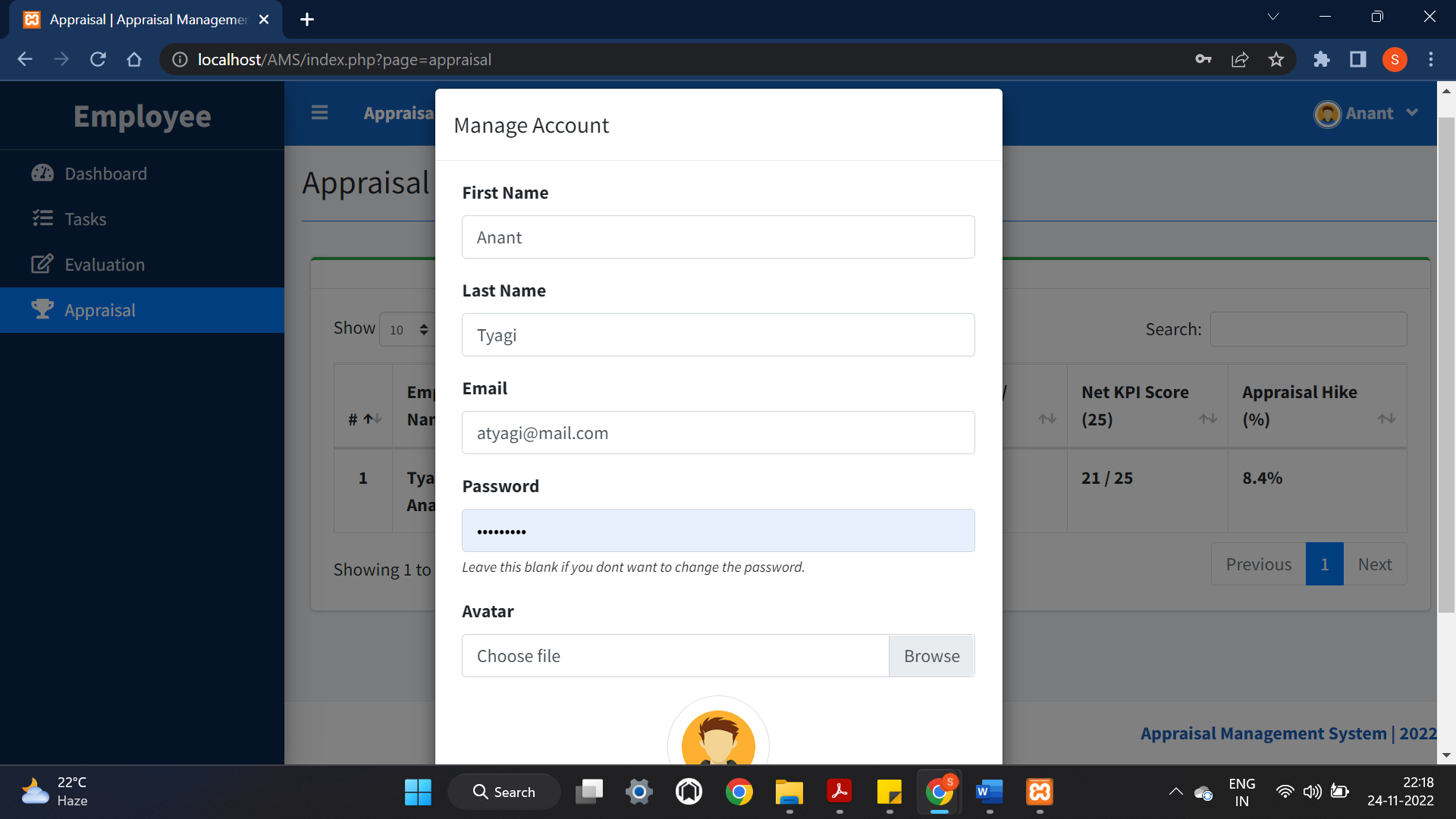Click the hamburger menu icon
1456x819 pixels.
click(x=319, y=112)
